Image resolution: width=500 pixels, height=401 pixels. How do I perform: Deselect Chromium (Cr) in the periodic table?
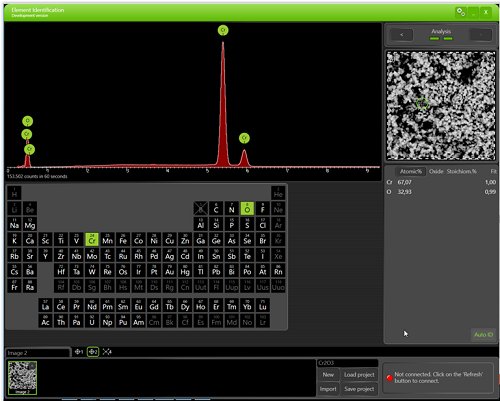click(92, 239)
